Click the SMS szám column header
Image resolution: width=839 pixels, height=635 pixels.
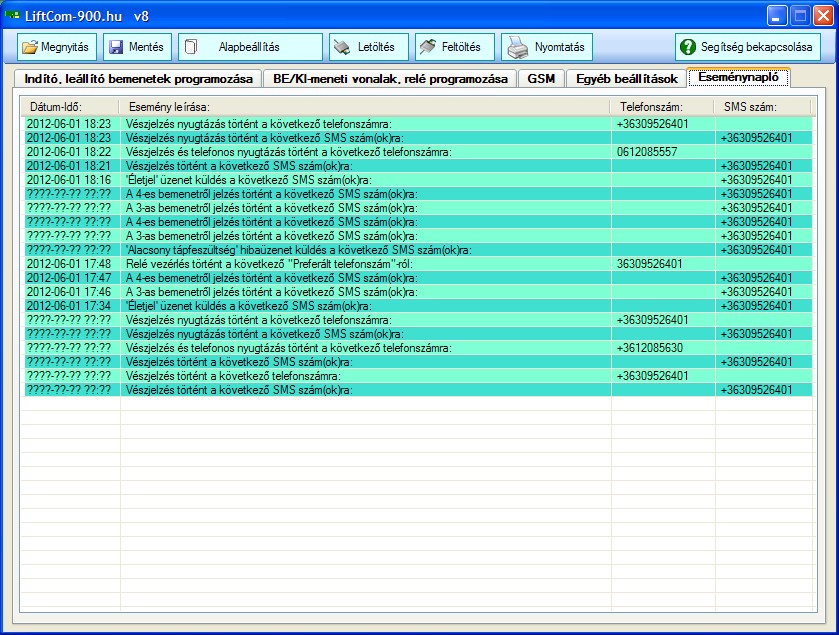[x=764, y=107]
